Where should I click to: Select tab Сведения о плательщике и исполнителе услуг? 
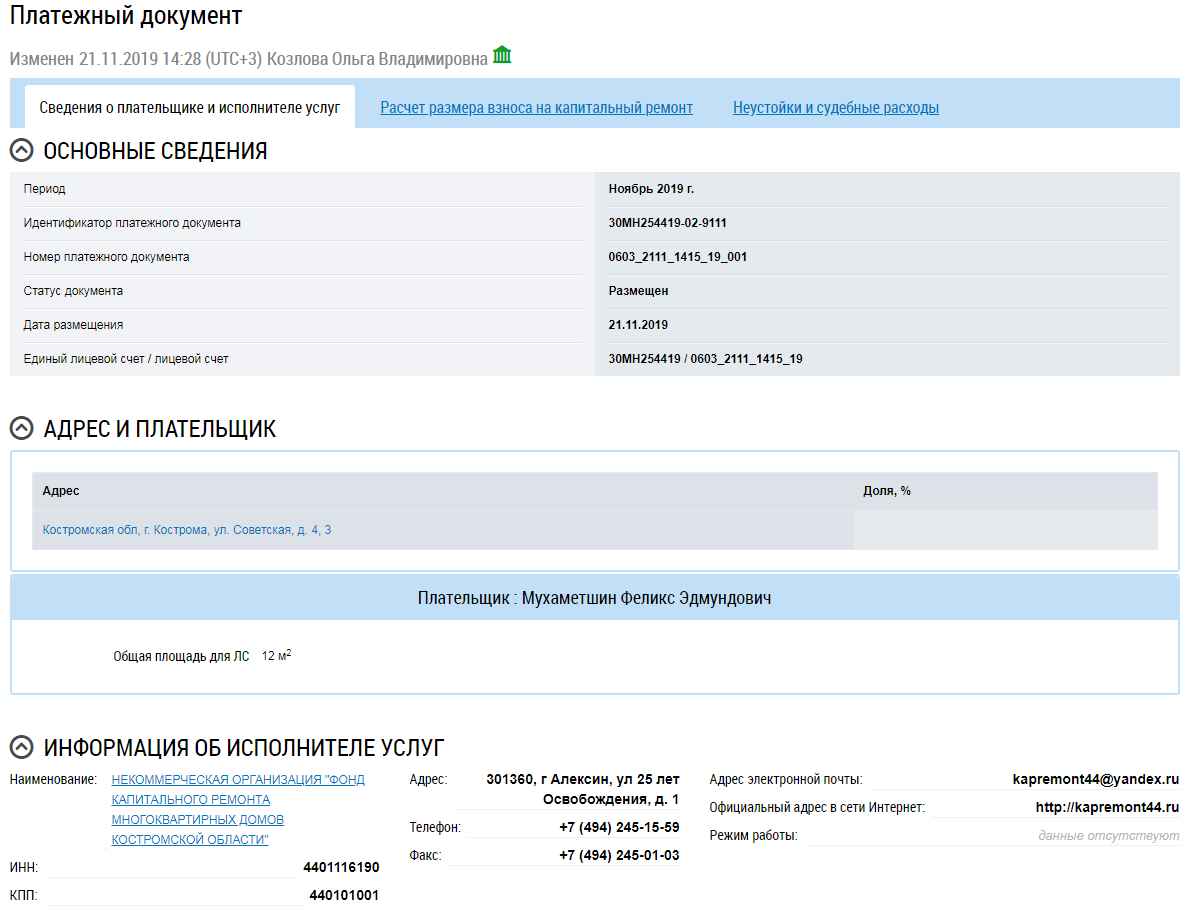(x=190, y=108)
